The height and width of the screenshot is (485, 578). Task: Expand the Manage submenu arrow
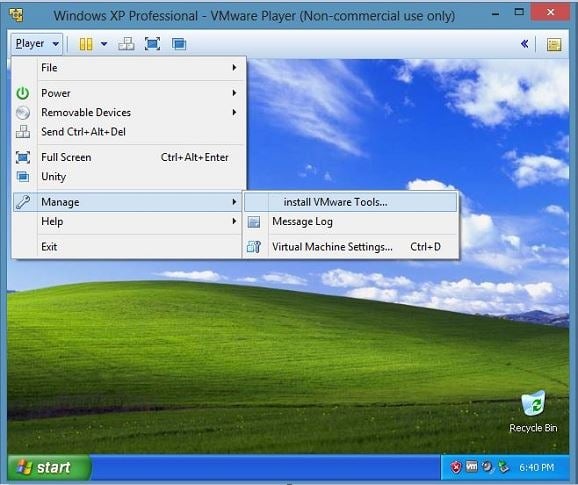[234, 202]
